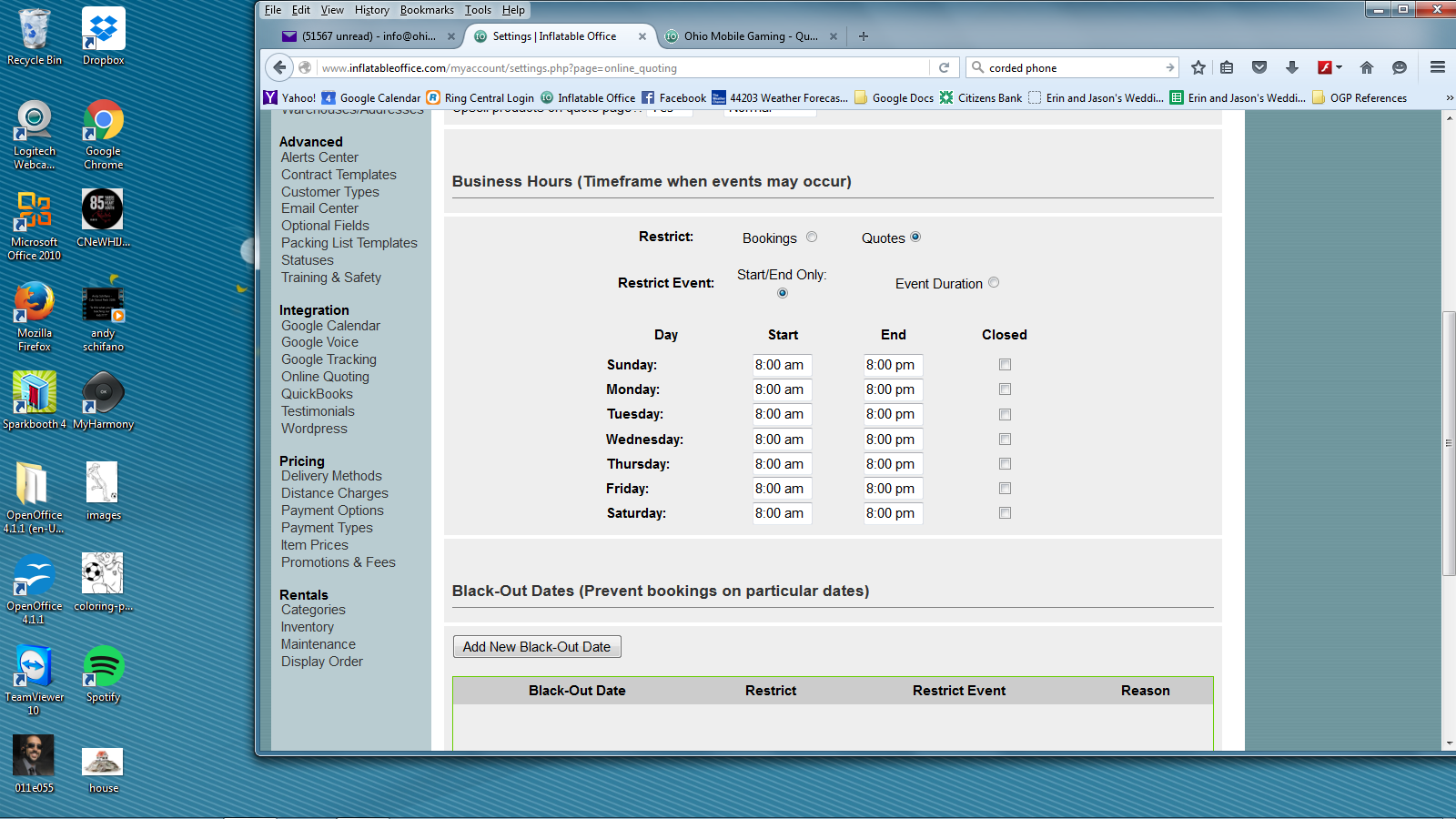Select the Bookings restrict radio button

[x=812, y=237]
